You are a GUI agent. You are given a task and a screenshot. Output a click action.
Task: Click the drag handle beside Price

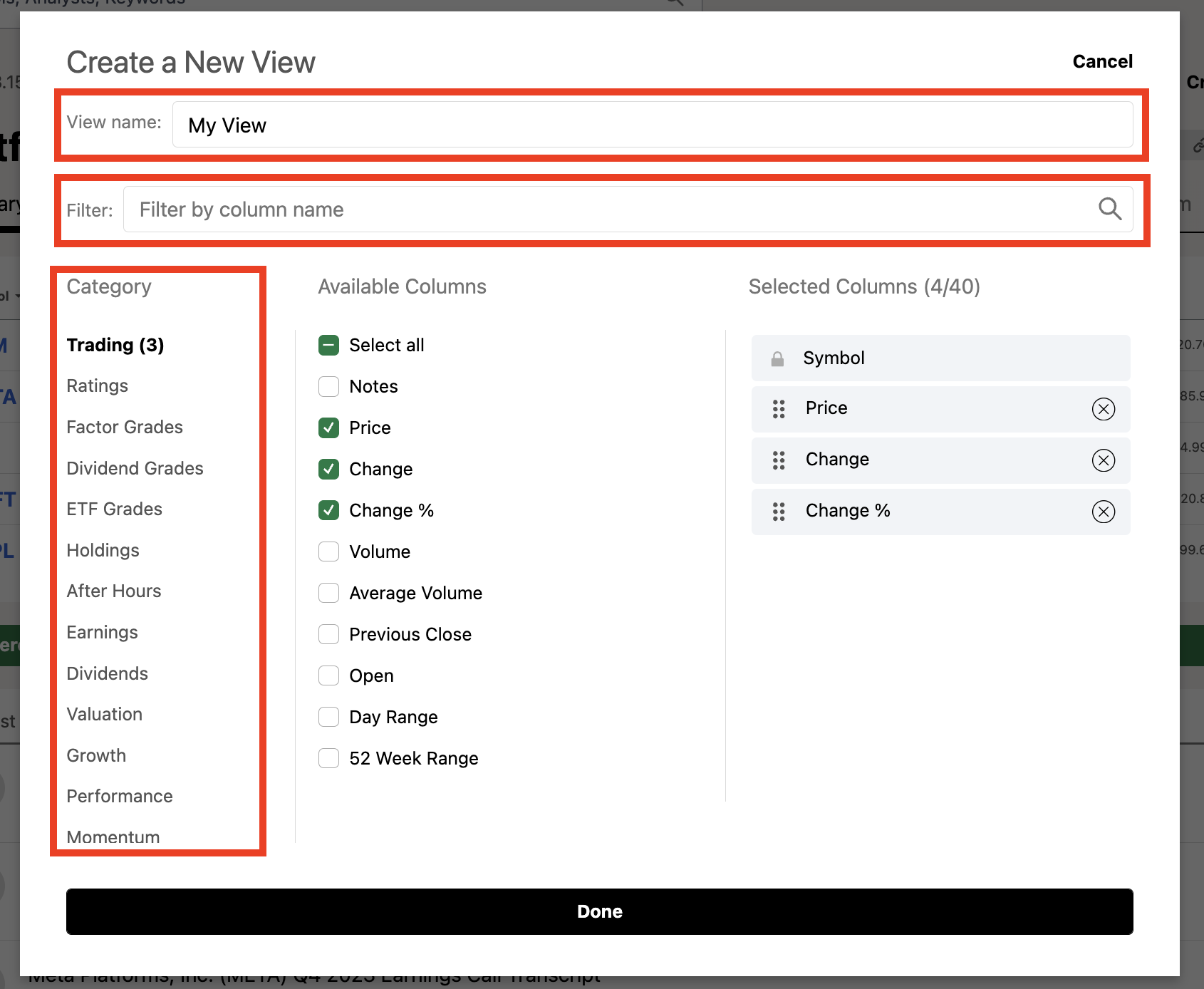click(777, 409)
